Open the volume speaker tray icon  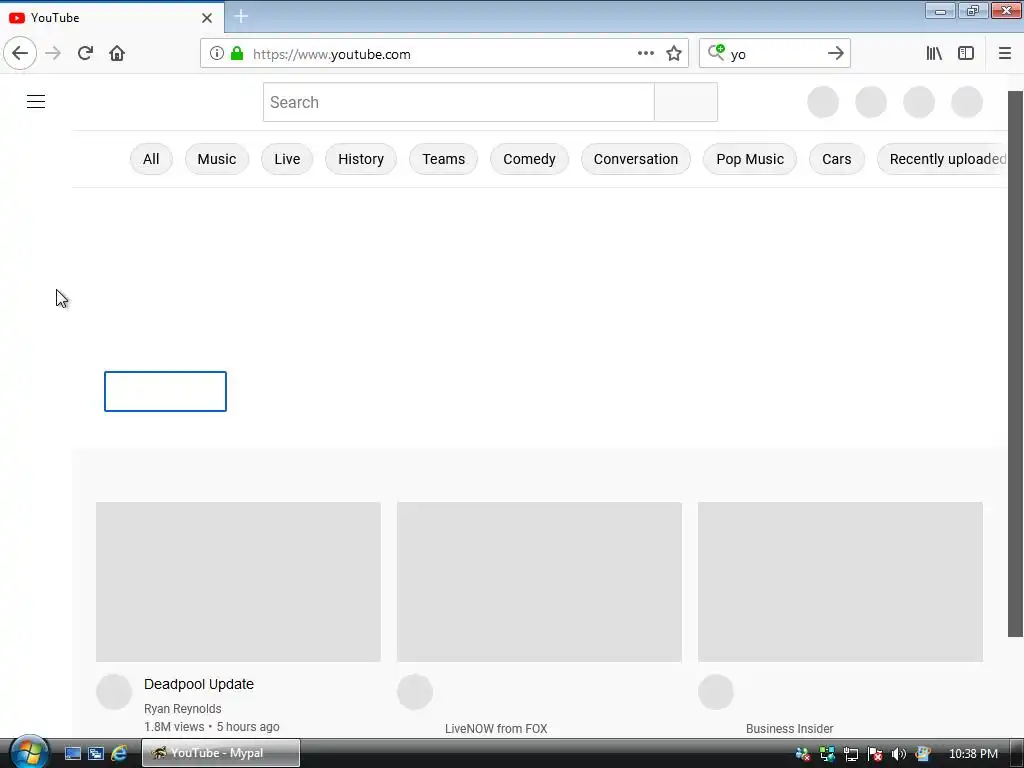pyautogui.click(x=899, y=754)
